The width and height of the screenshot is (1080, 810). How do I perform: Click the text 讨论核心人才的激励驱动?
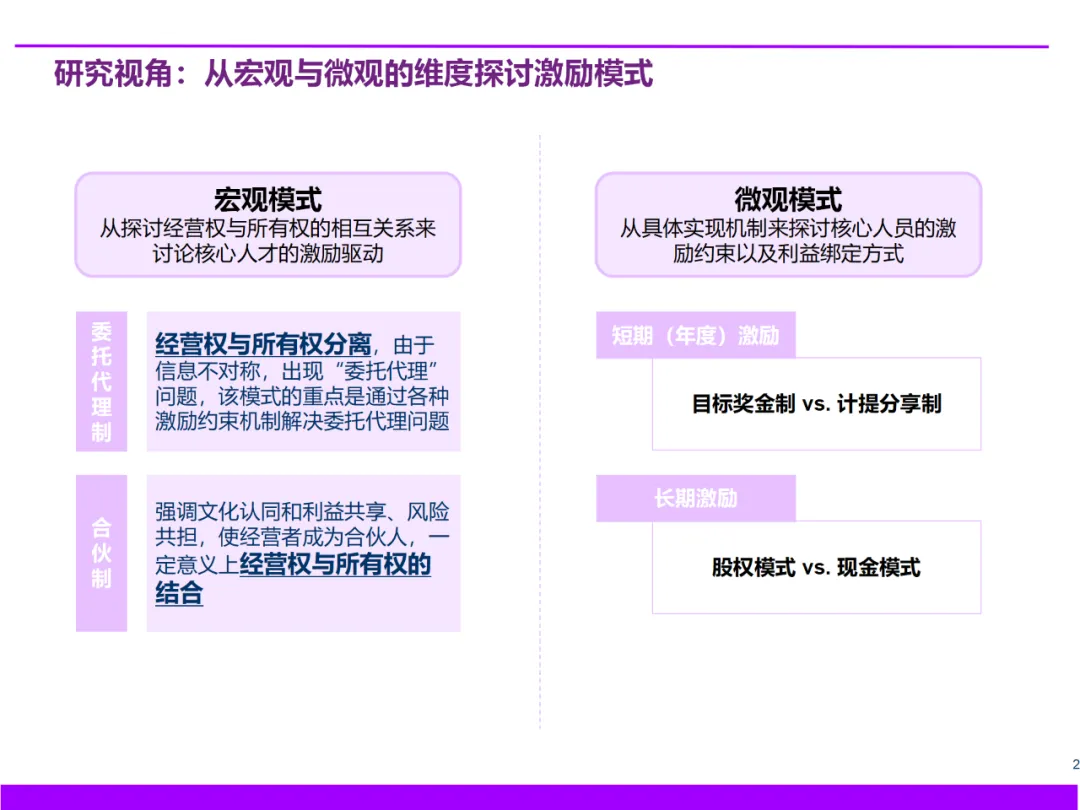[x=268, y=253]
